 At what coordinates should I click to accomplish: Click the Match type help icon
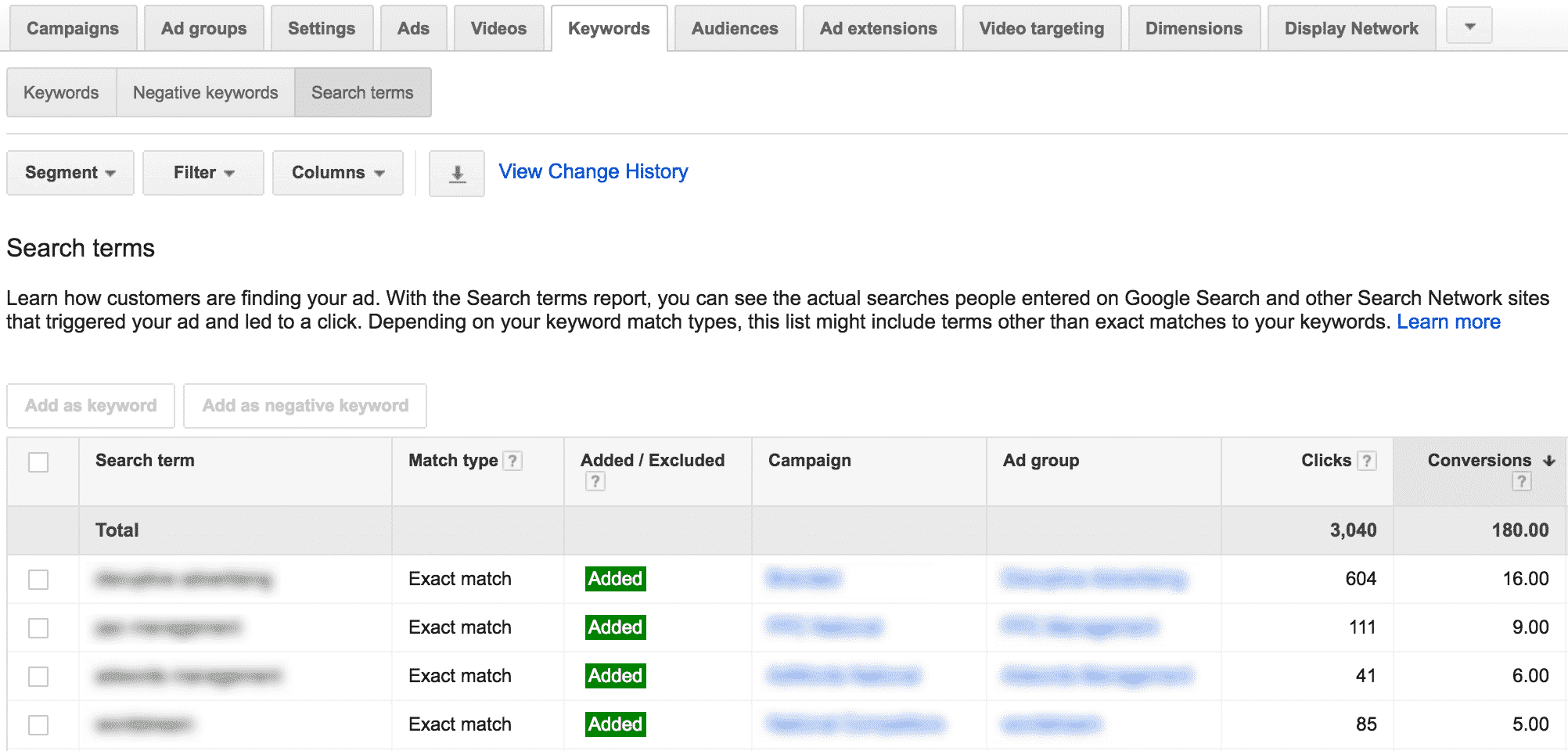click(x=512, y=461)
